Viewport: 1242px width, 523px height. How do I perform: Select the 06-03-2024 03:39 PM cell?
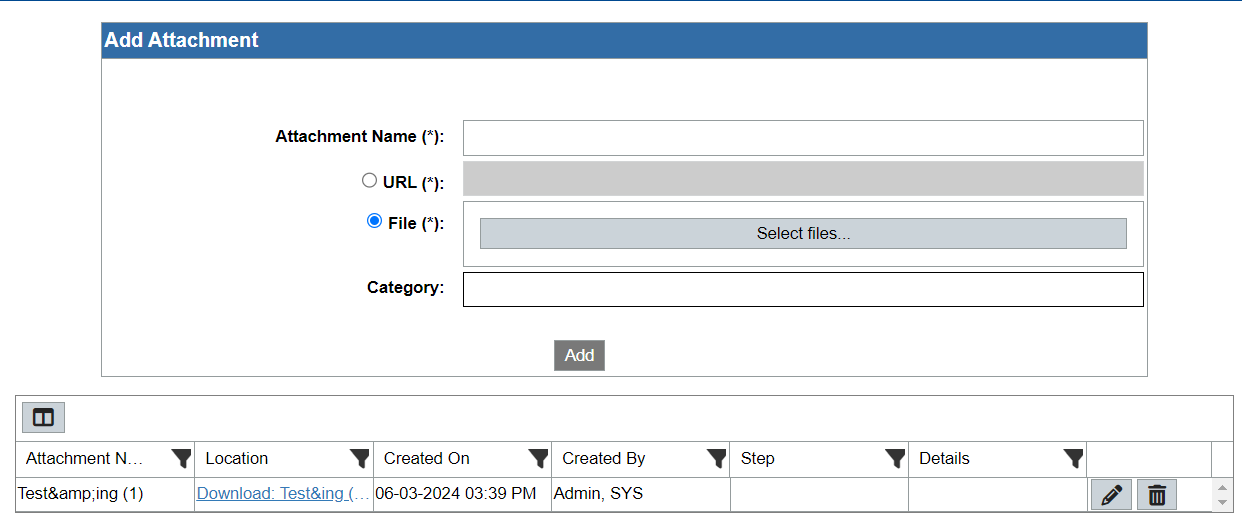tap(462, 494)
